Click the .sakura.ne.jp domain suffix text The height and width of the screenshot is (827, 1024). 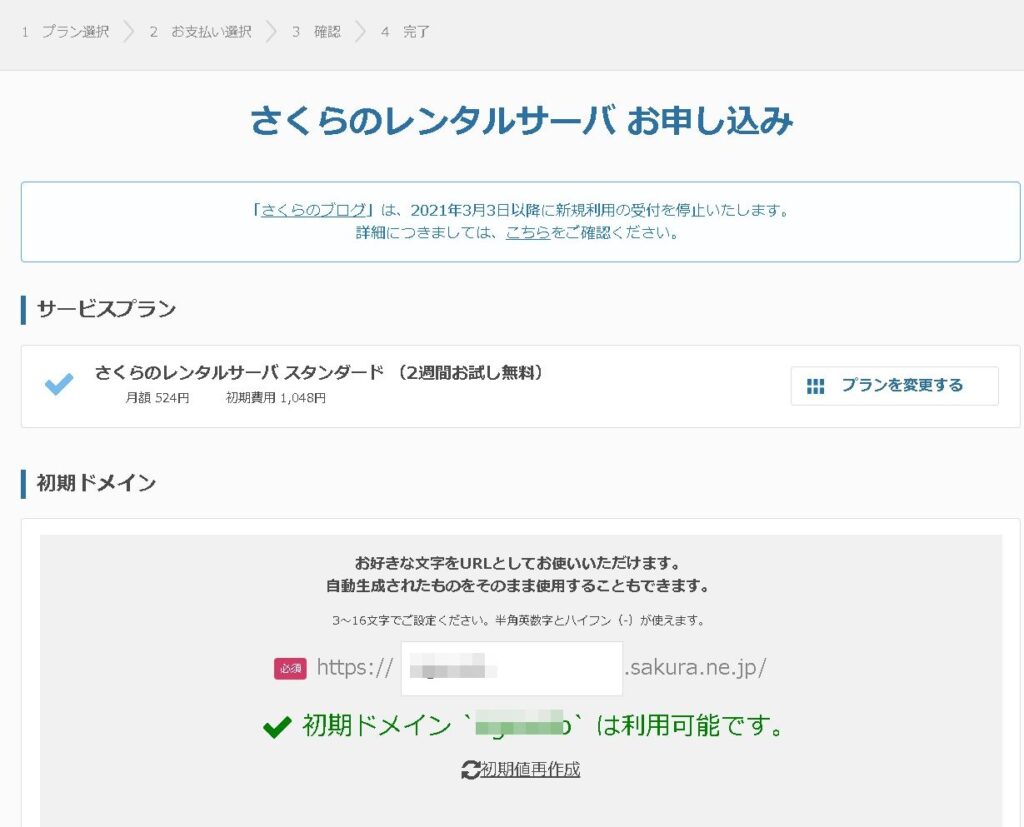point(695,668)
